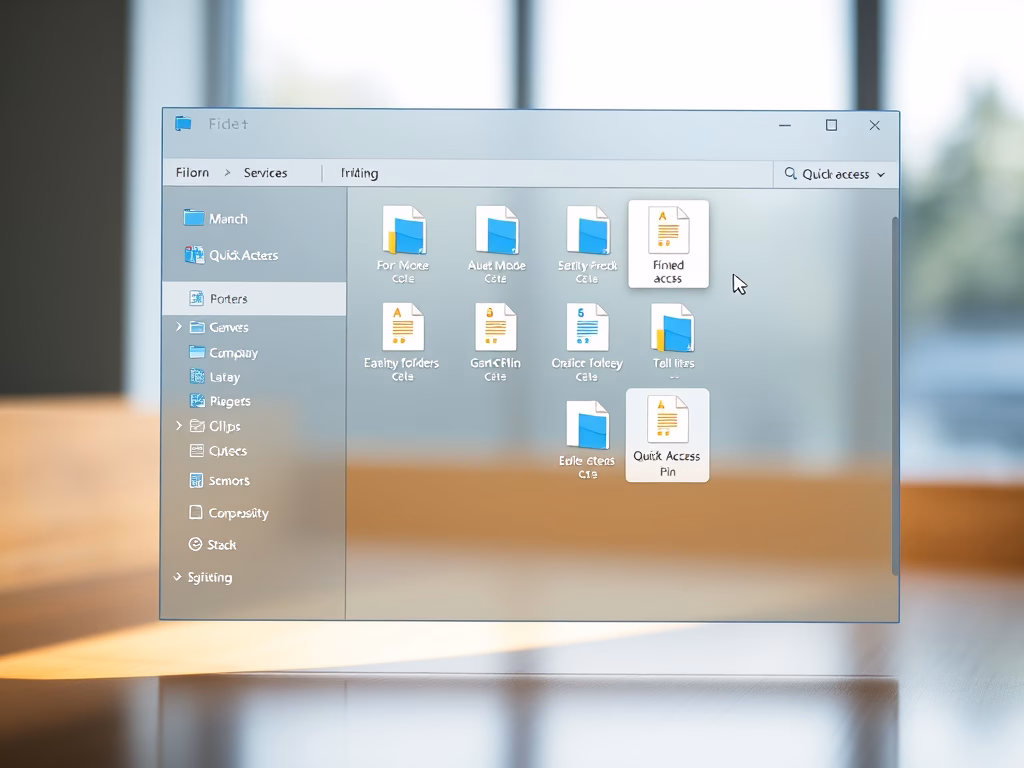The image size is (1024, 768).
Task: Select the Sgliting label
Action: [x=210, y=578]
